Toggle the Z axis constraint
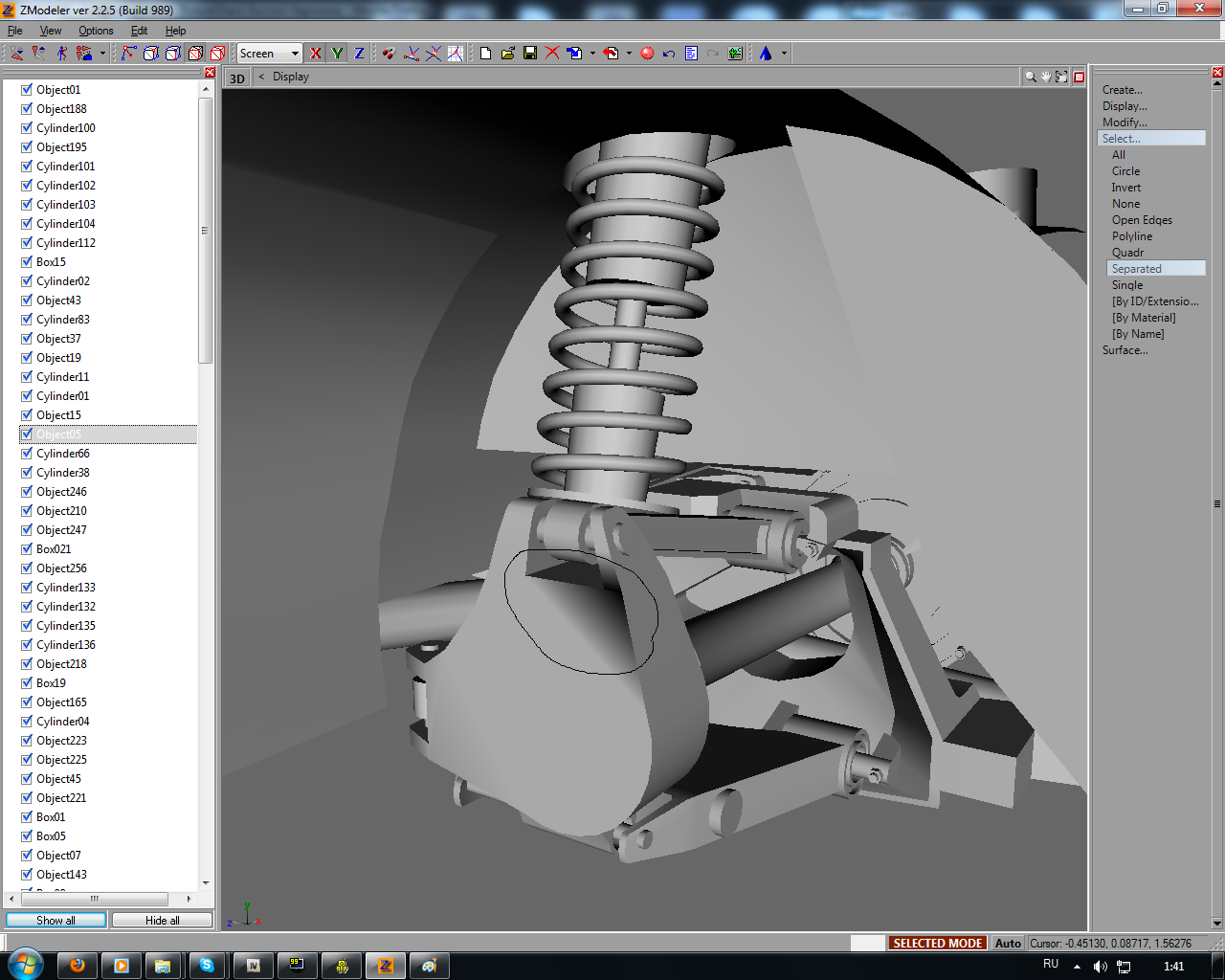 (359, 54)
